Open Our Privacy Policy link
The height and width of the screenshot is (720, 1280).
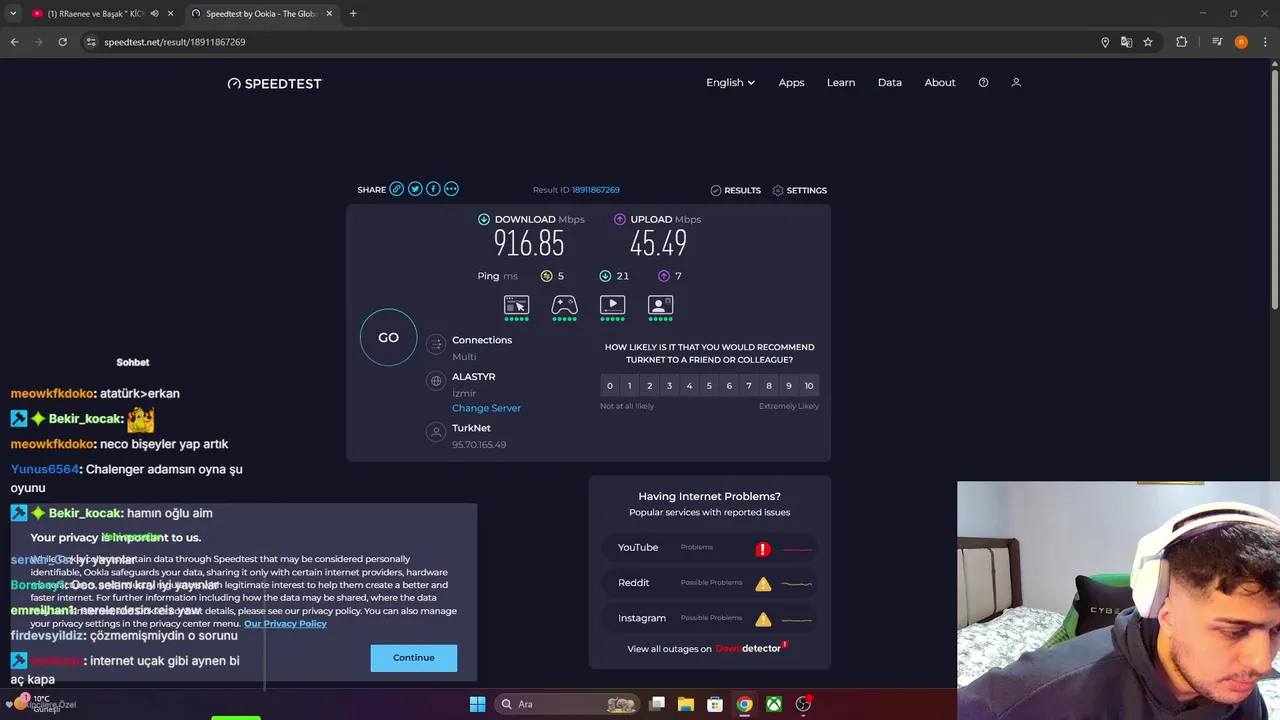pos(285,623)
